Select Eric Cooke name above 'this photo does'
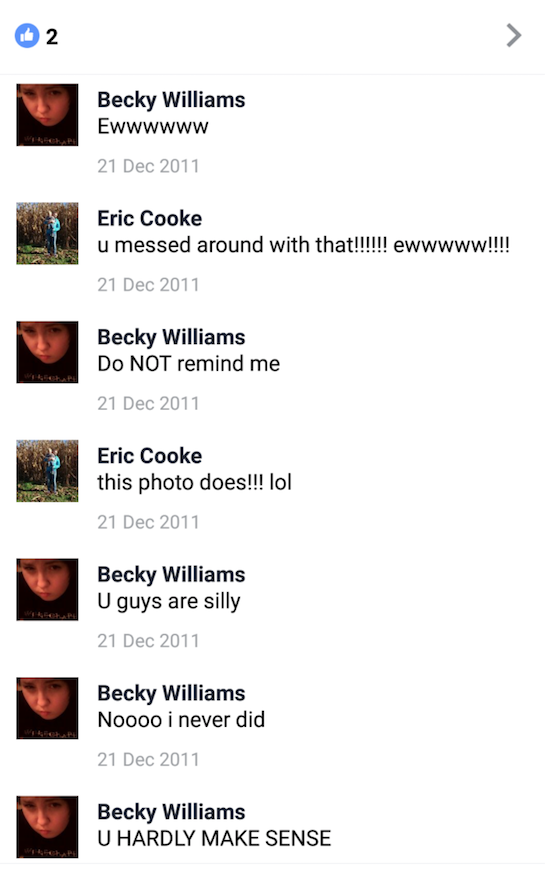Viewport: 545px width, 870px height. tap(149, 456)
